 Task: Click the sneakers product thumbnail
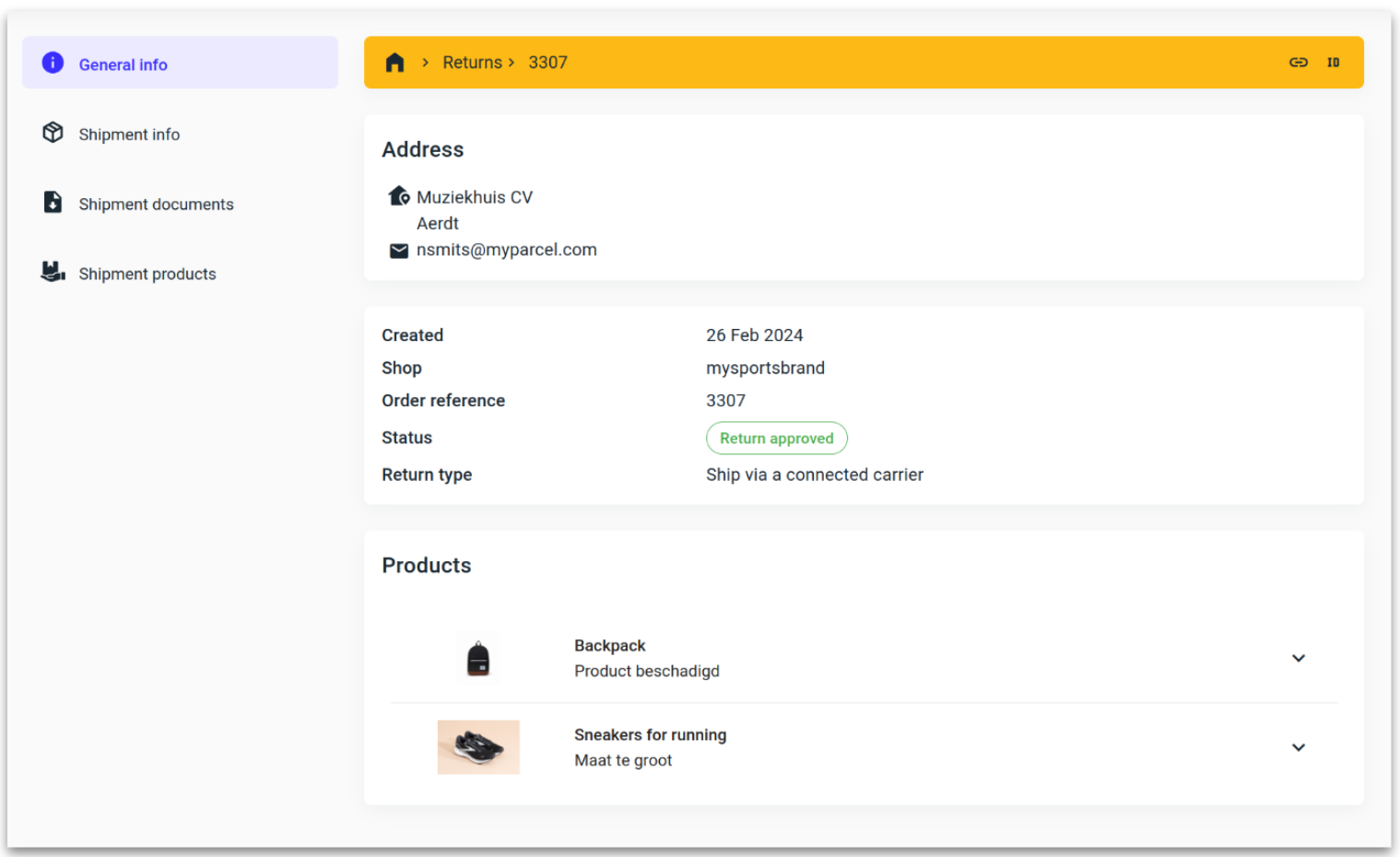tap(477, 747)
